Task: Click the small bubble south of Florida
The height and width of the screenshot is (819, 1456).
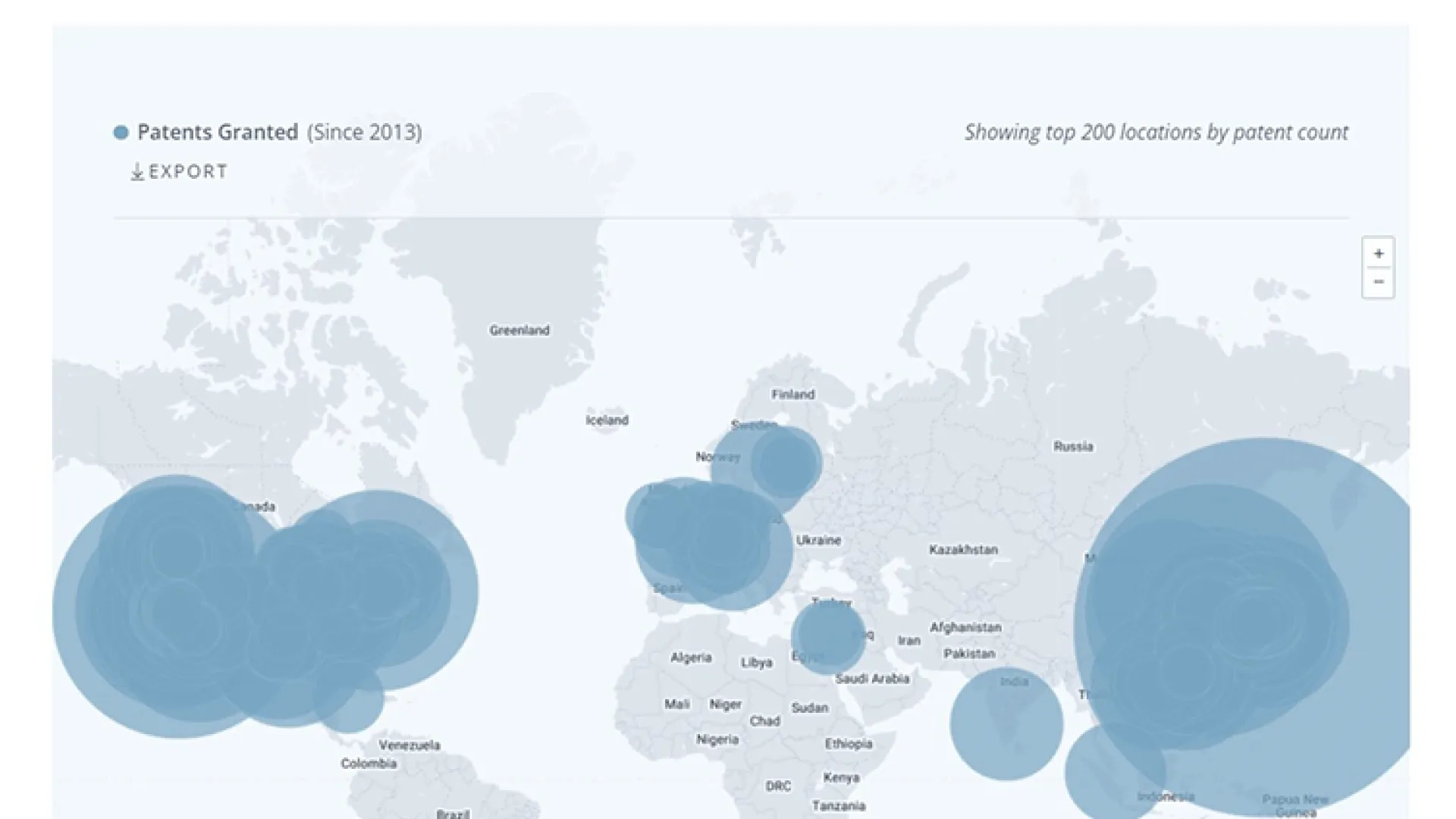Action: click(348, 697)
